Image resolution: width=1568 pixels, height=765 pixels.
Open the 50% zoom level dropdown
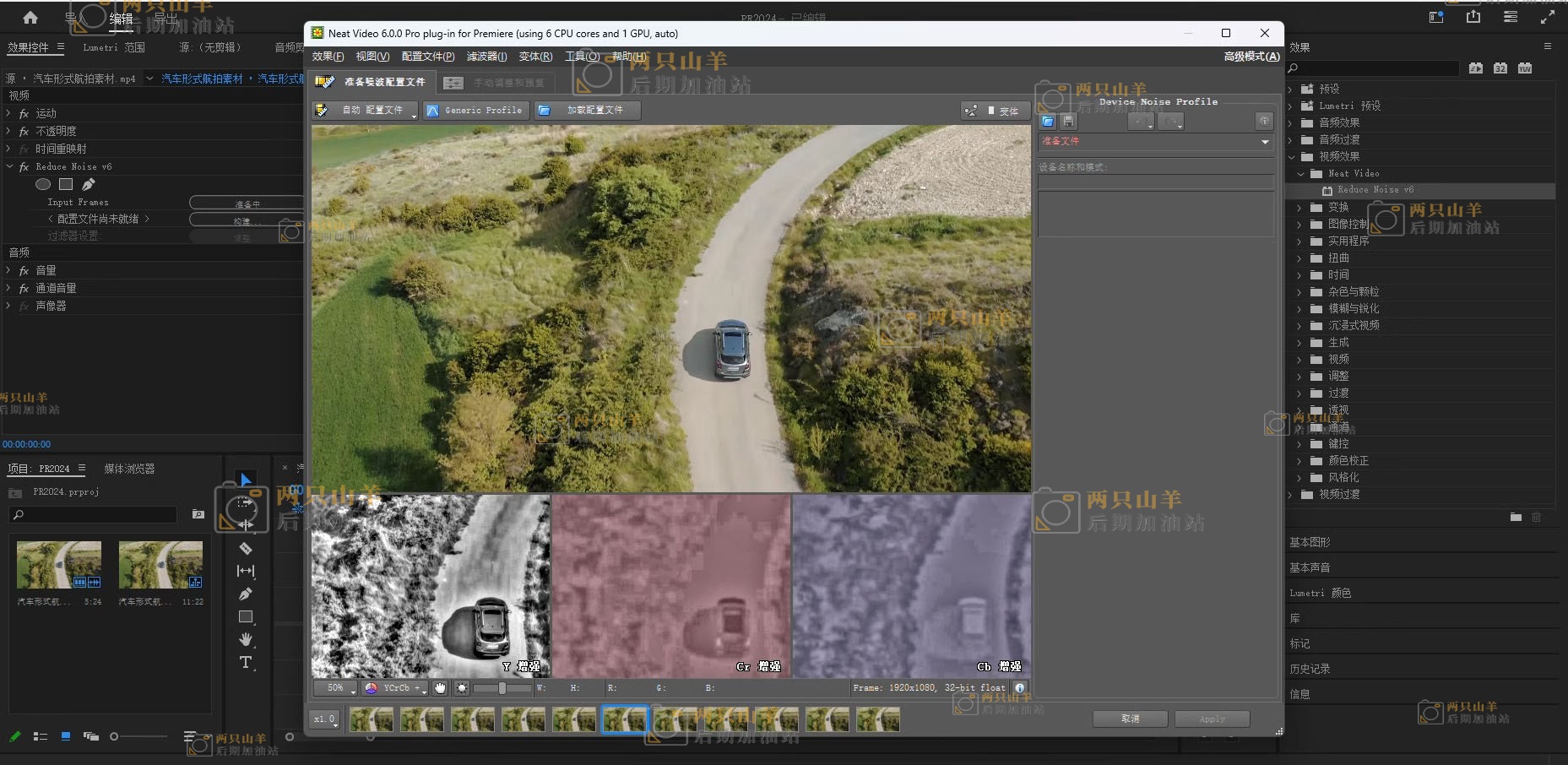click(336, 688)
